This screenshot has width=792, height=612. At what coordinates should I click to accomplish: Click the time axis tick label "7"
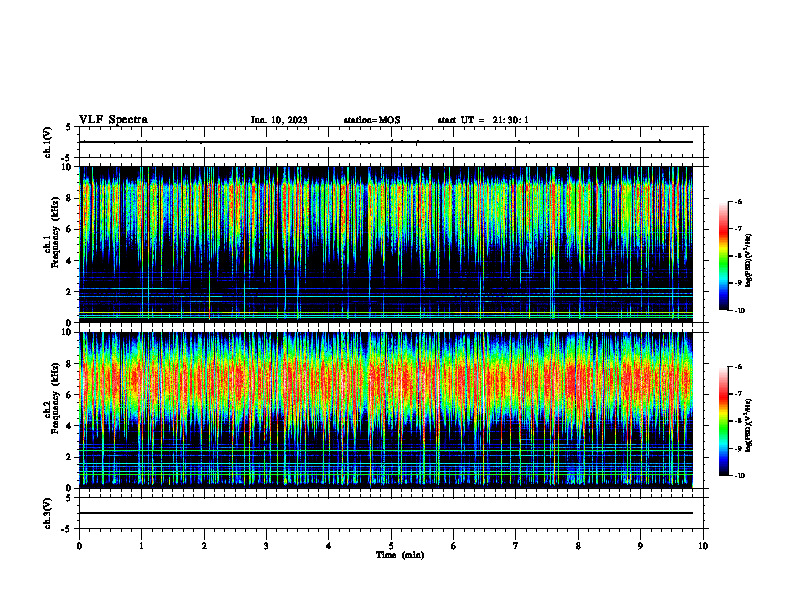point(516,546)
